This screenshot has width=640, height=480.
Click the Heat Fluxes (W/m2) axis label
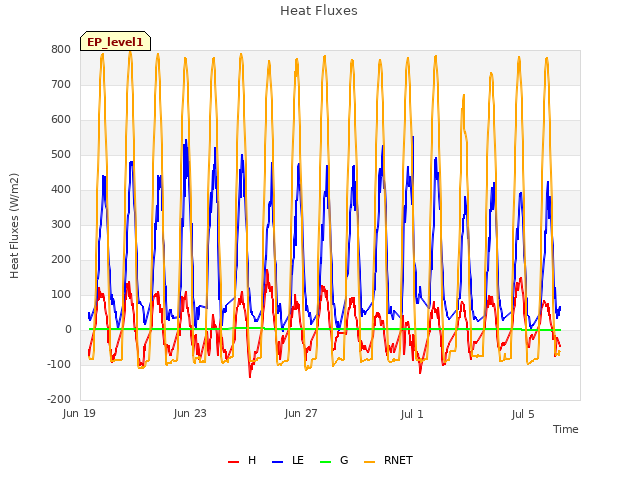(x=14, y=226)
